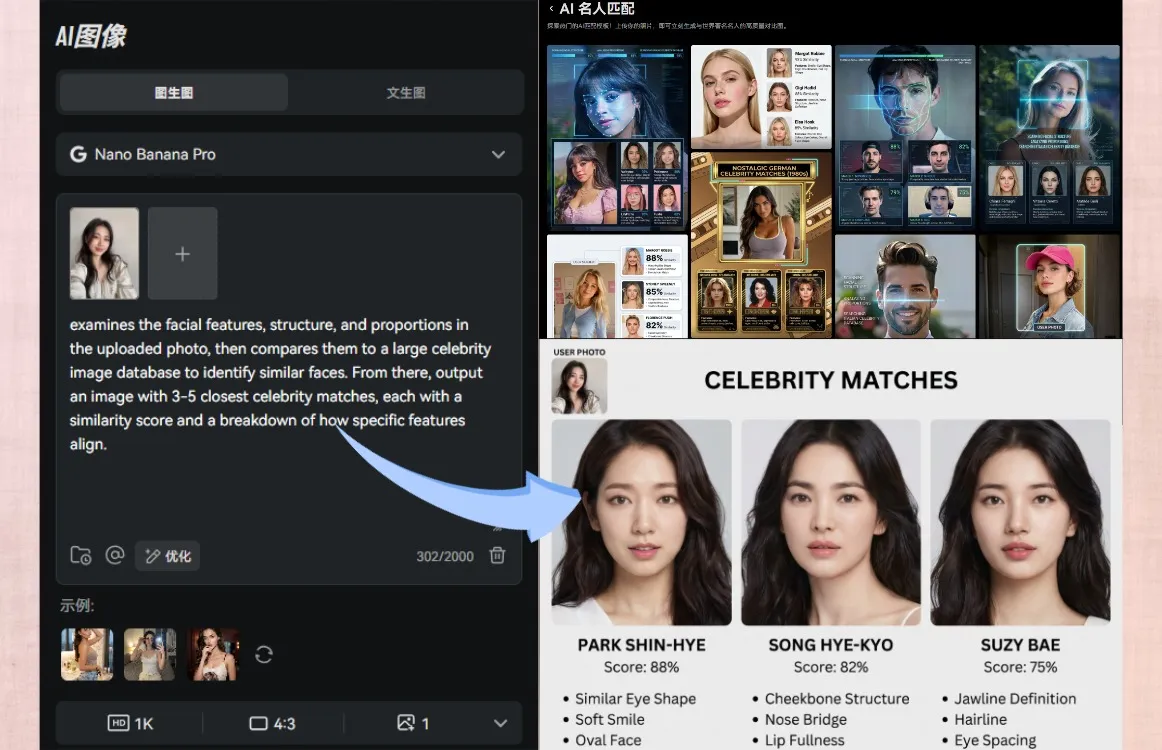Screen dimensions: 1162x750
Task: Click the Nose Bridge bullet
Action: (806, 720)
